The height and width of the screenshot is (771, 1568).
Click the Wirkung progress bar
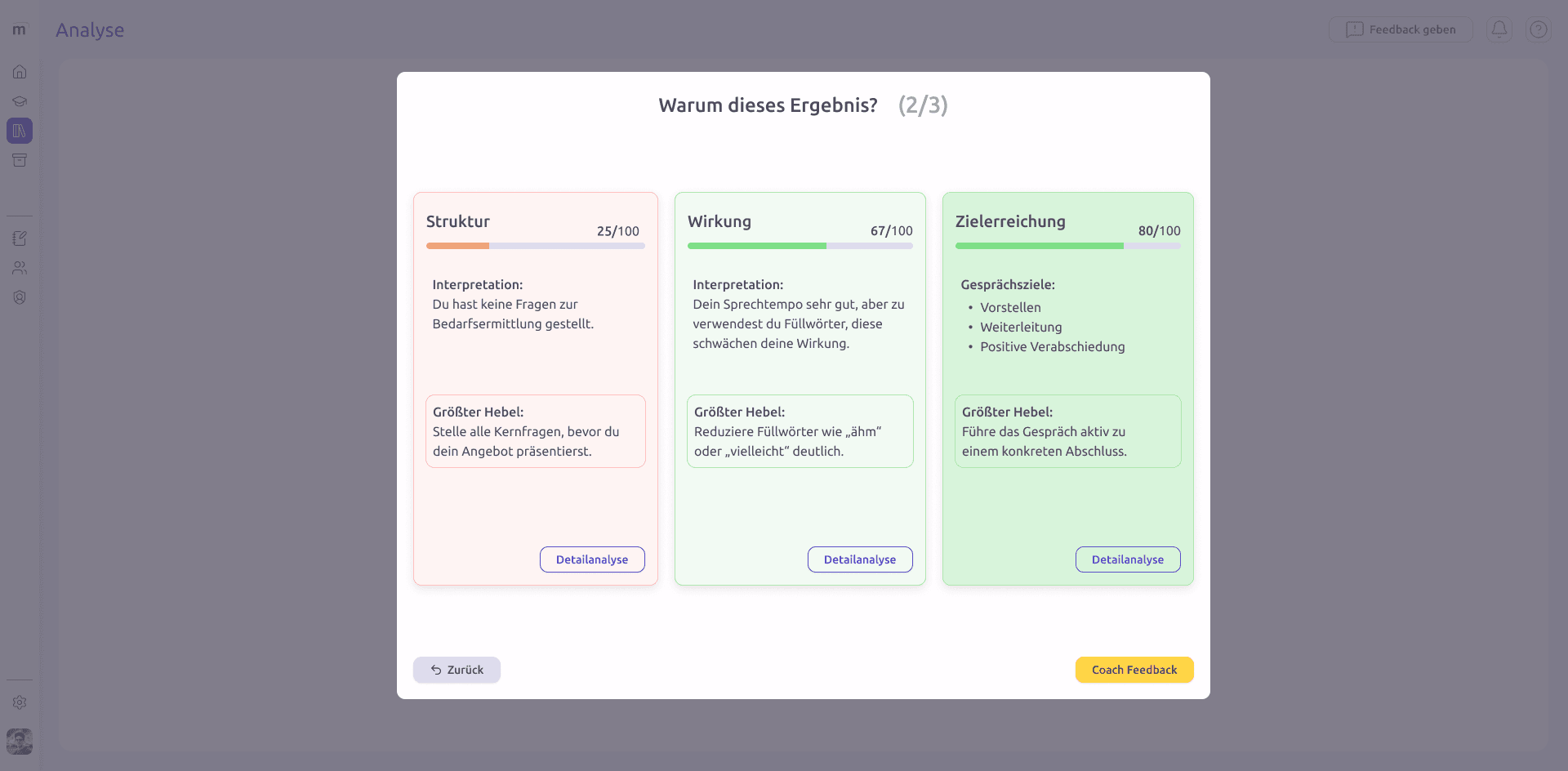click(x=800, y=246)
